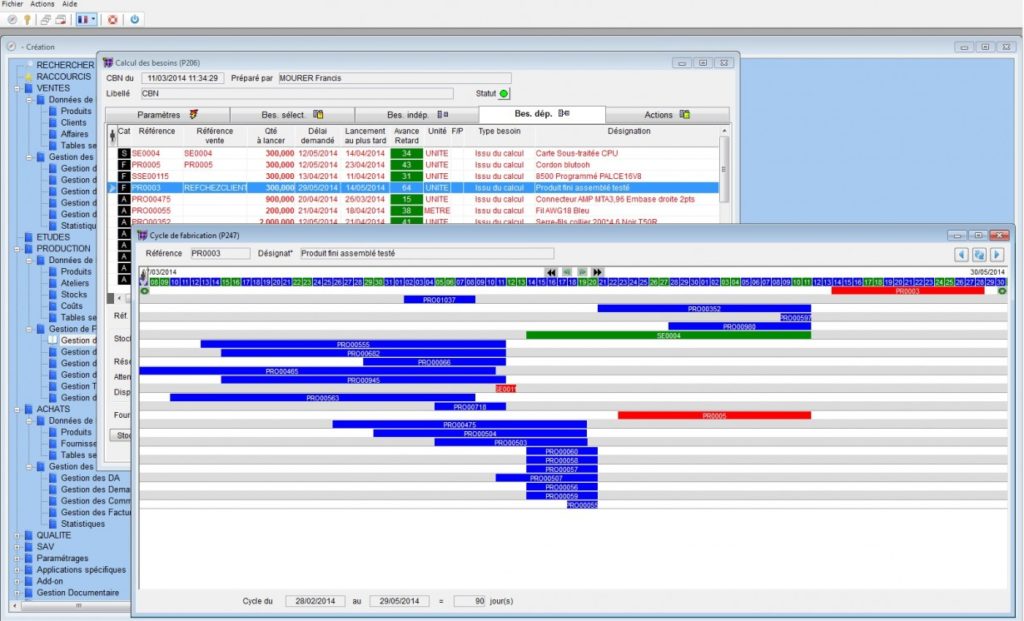This screenshot has height=621, width=1024.
Task: Click the prohibition (cancel) icon in the toolbar
Action: tap(12, 19)
